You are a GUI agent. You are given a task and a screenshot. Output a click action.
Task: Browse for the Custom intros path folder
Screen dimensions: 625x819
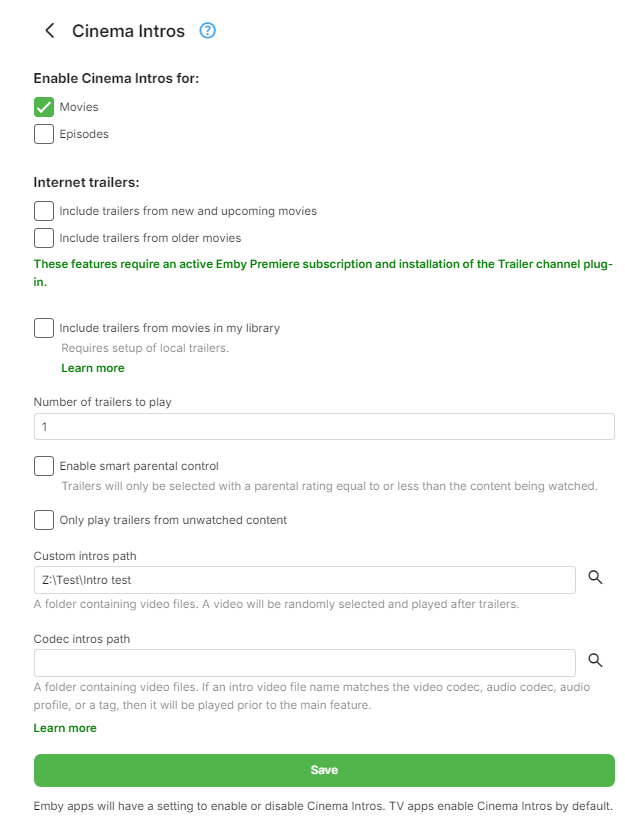click(595, 578)
